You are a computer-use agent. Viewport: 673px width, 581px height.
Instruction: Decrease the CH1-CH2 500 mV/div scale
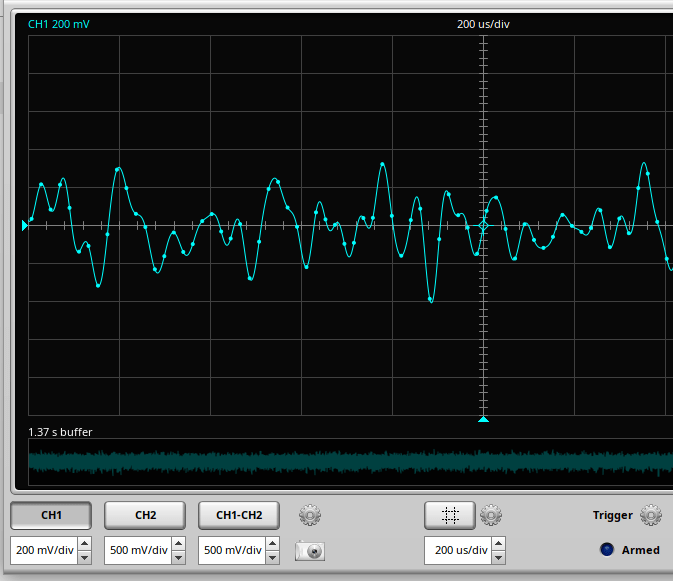click(273, 557)
